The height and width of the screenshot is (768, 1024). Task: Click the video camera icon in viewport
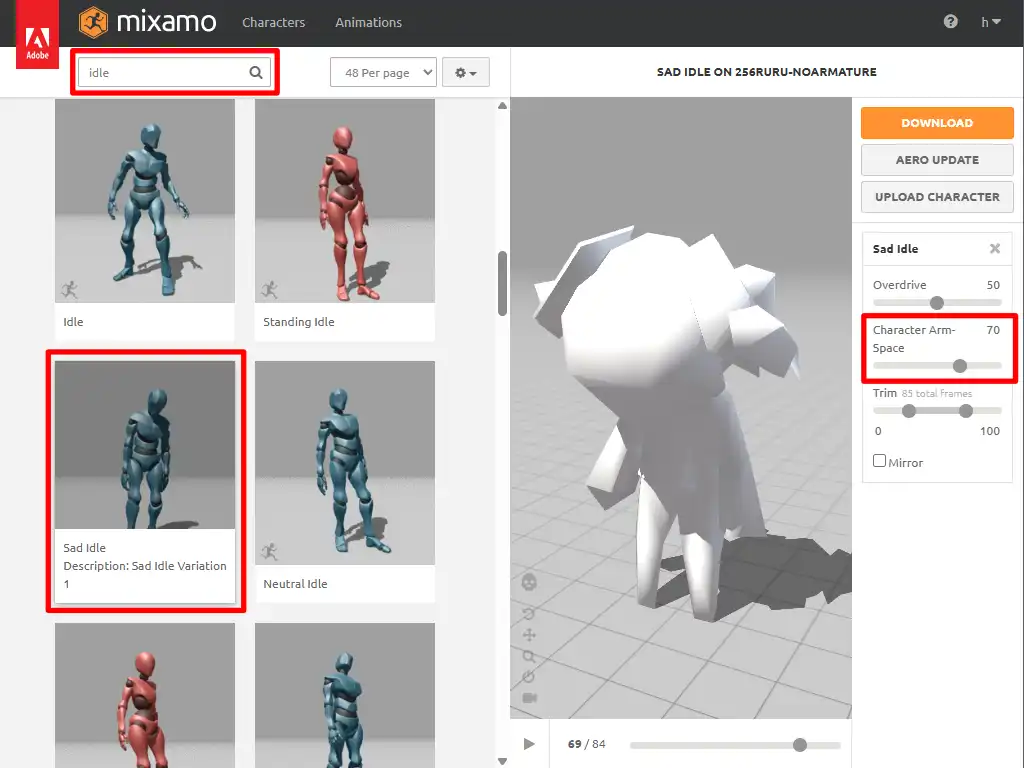click(x=529, y=697)
